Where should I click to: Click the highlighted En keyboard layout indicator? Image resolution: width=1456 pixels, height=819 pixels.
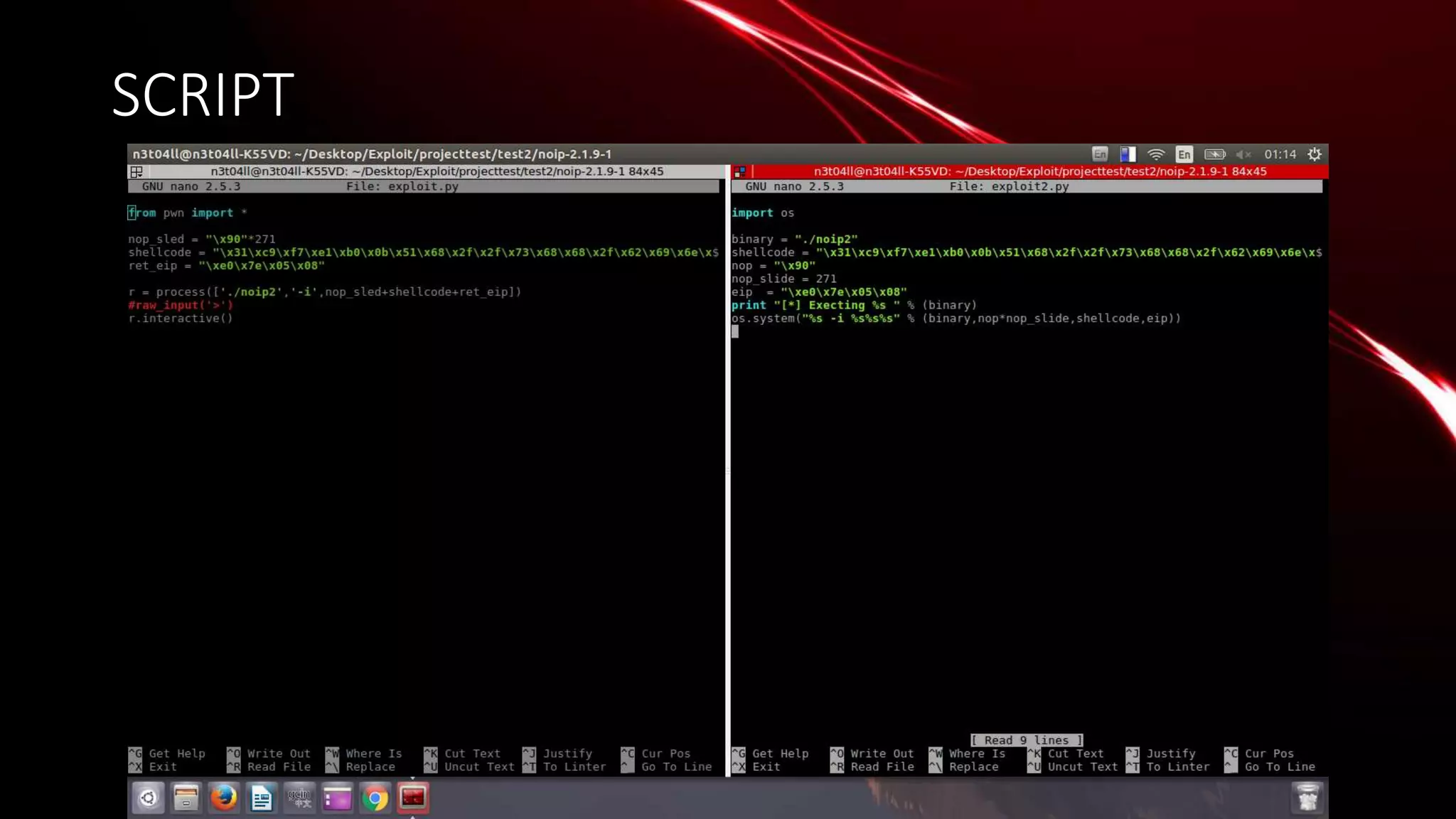(x=1184, y=154)
